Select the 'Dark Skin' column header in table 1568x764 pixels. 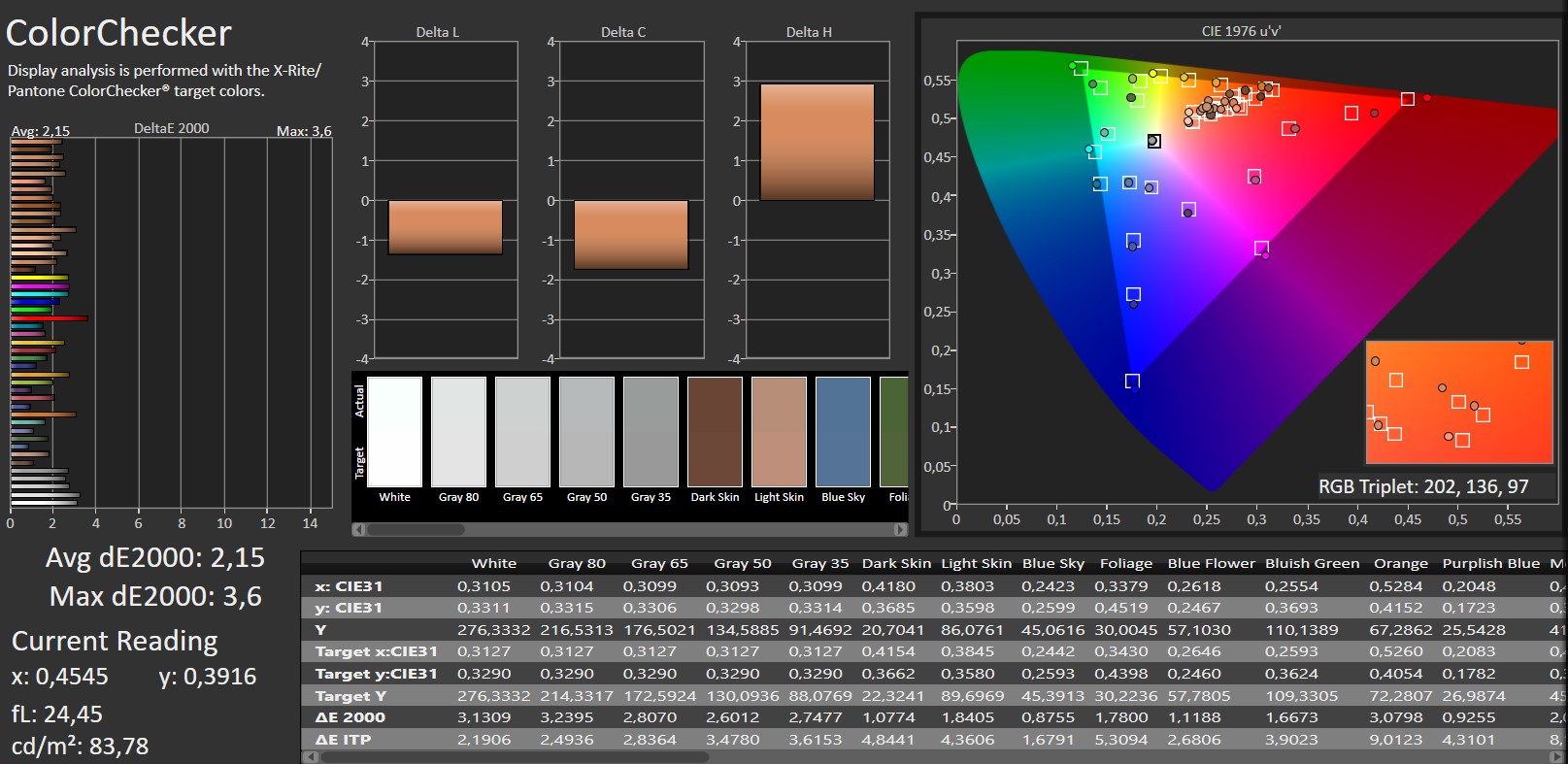pos(896,563)
